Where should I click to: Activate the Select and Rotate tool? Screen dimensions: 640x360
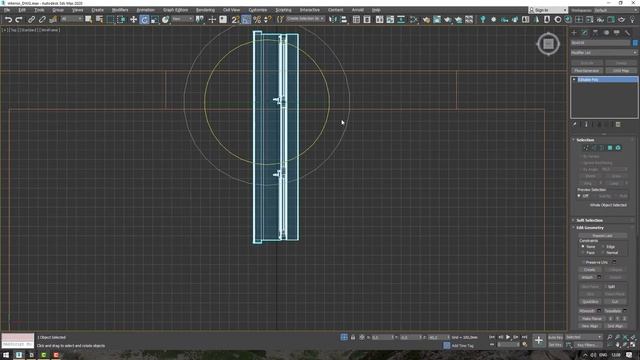click(x=144, y=19)
